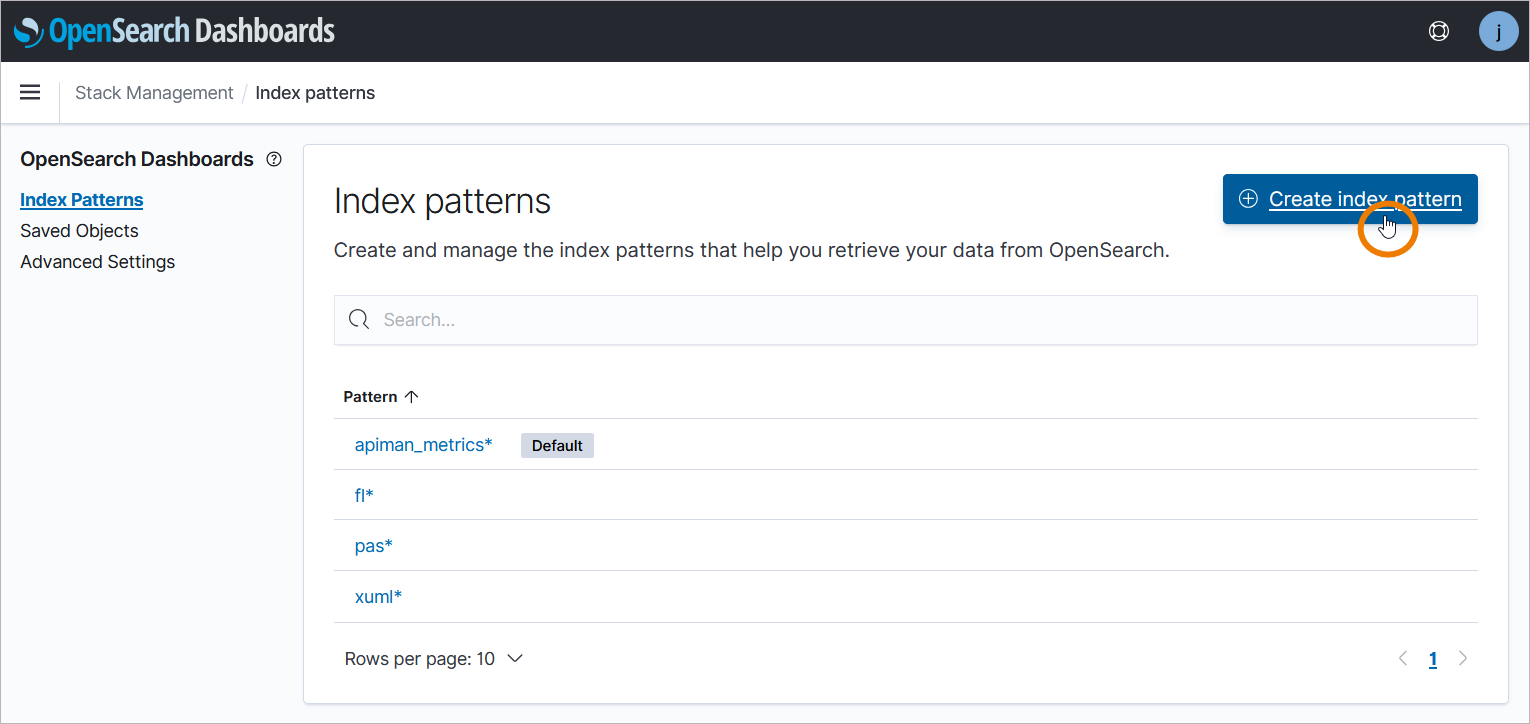
Task: Open Saved Objects in sidebar
Action: point(79,231)
